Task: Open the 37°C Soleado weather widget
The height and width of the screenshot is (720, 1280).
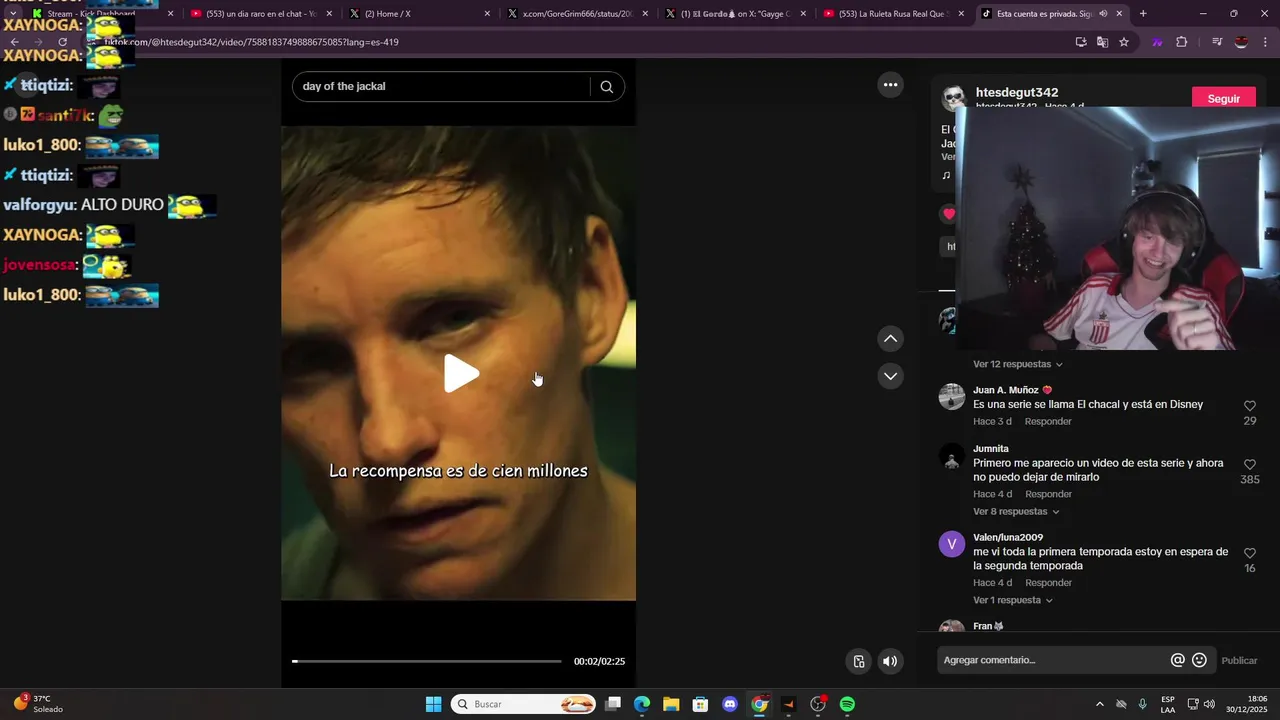Action: (38, 703)
